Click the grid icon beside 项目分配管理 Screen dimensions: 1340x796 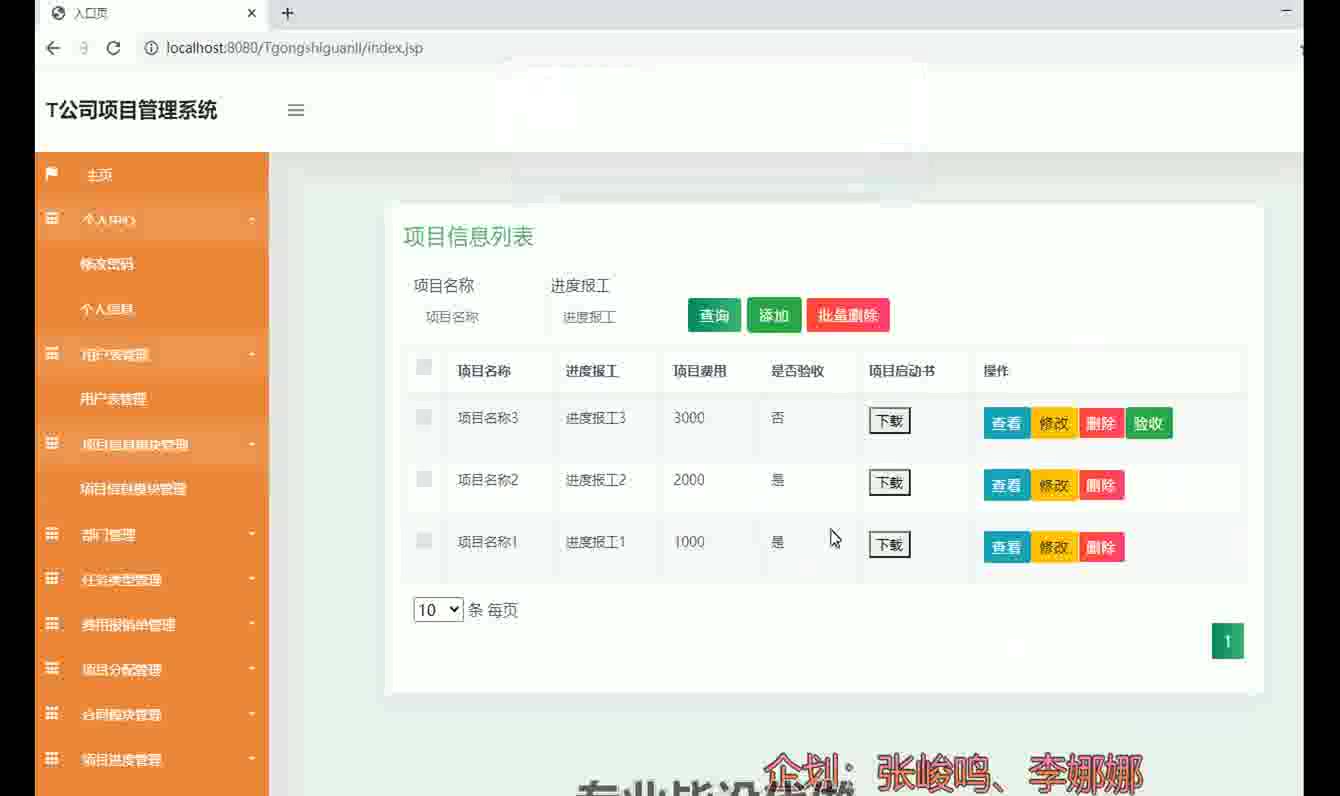[x=52, y=669]
